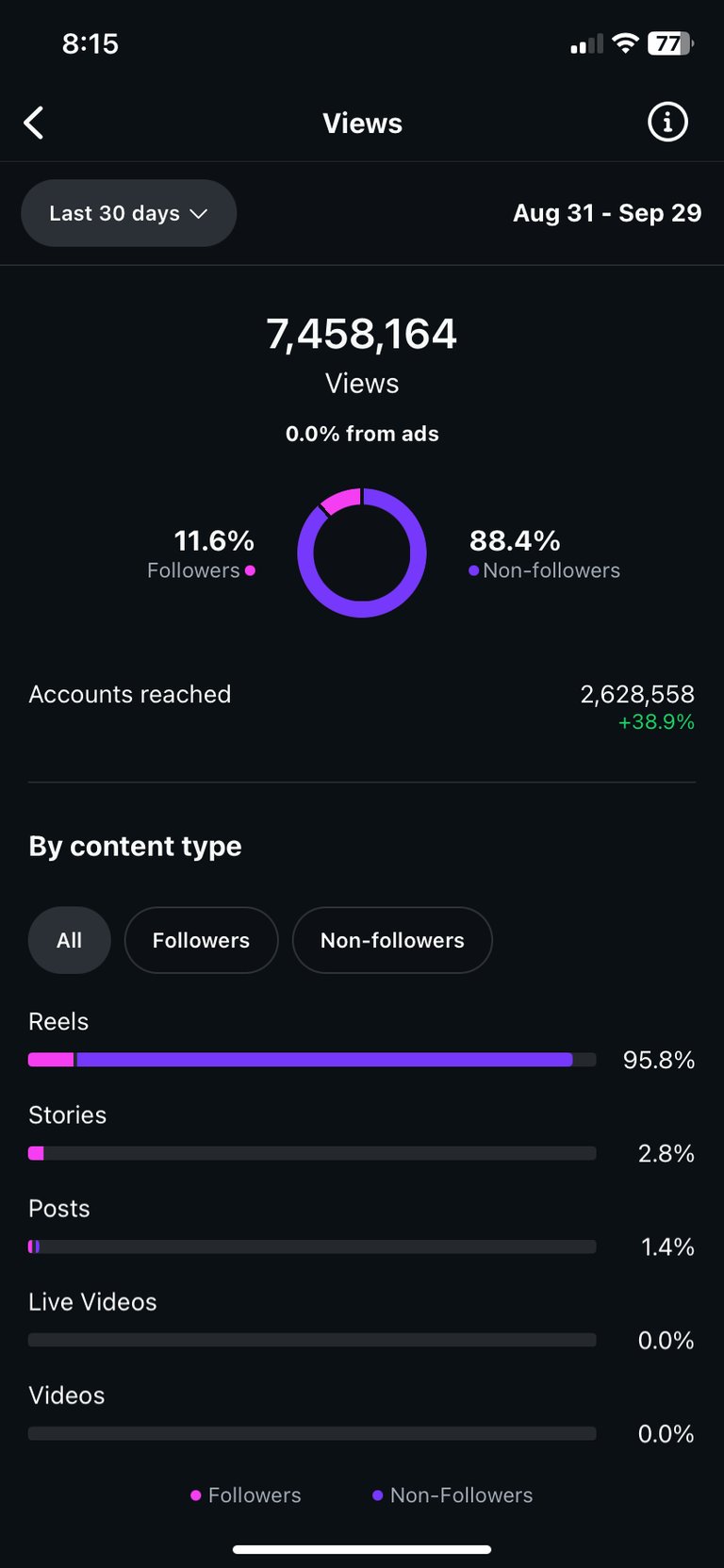Tap the purple Non-Followers legend dot at bottom
The height and width of the screenshot is (1568, 724).
coord(378,1495)
